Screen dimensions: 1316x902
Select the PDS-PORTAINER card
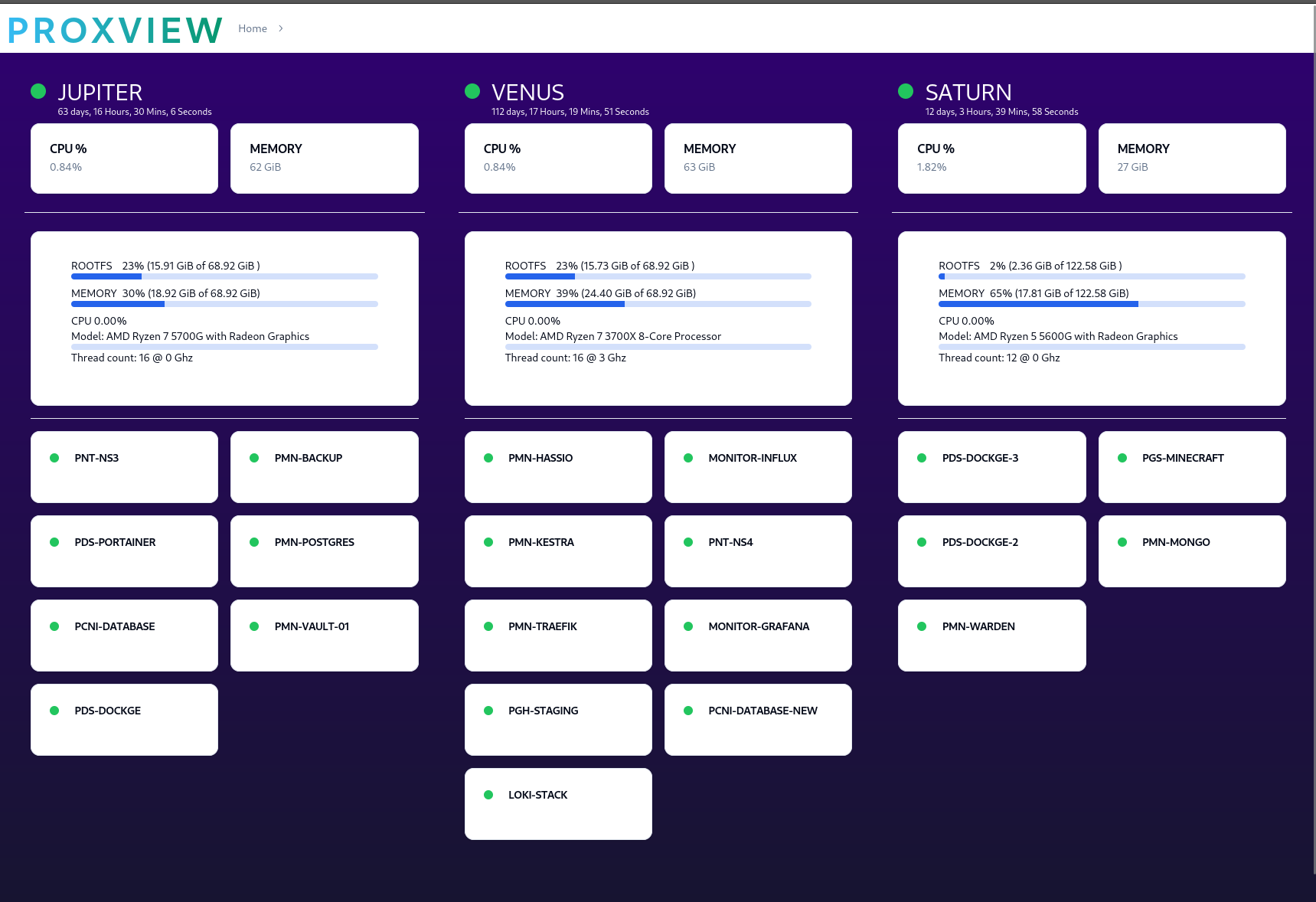click(124, 551)
